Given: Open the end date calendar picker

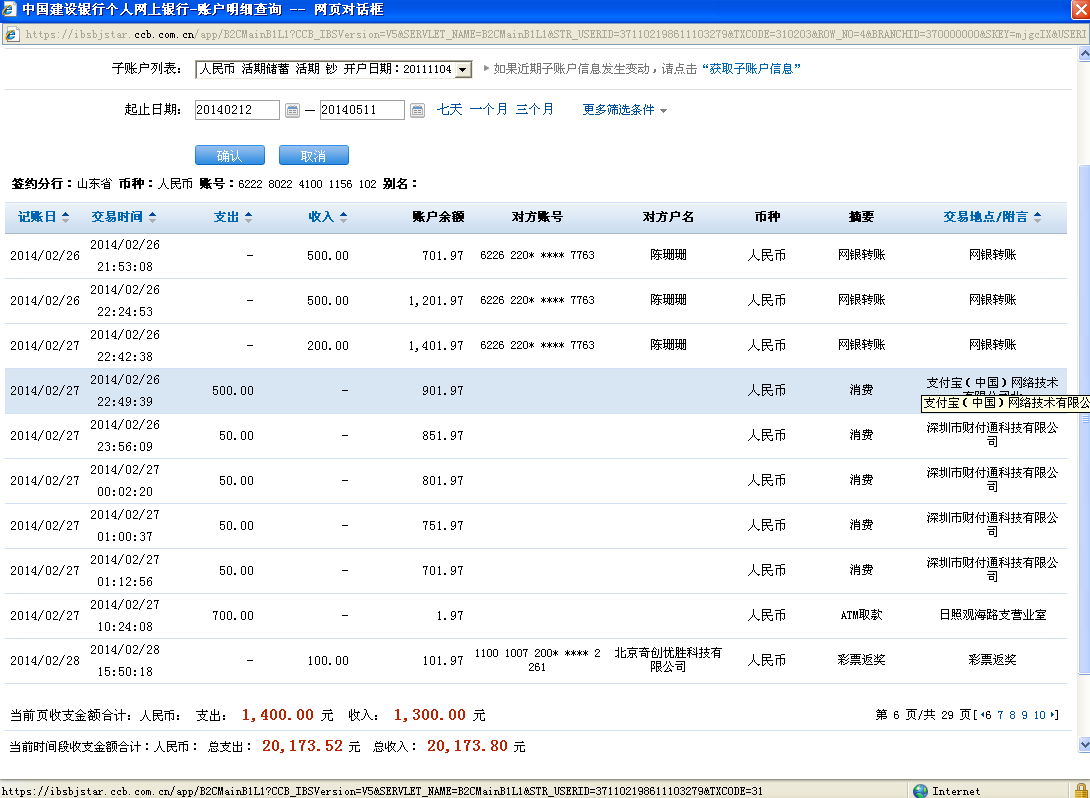Looking at the screenshot, I should pos(417,110).
